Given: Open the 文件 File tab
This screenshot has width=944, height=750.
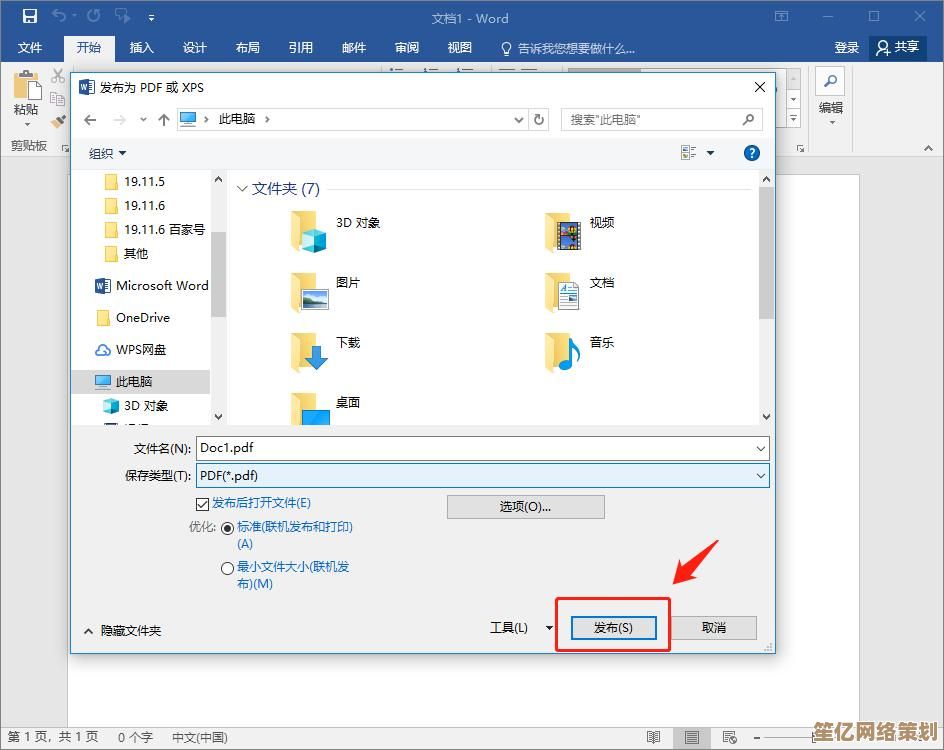Looking at the screenshot, I should [x=30, y=48].
